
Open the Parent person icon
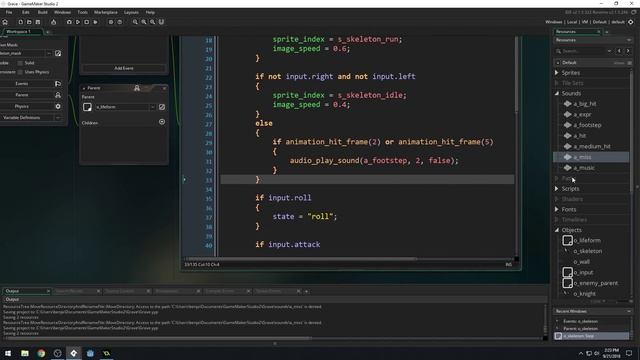[58, 95]
